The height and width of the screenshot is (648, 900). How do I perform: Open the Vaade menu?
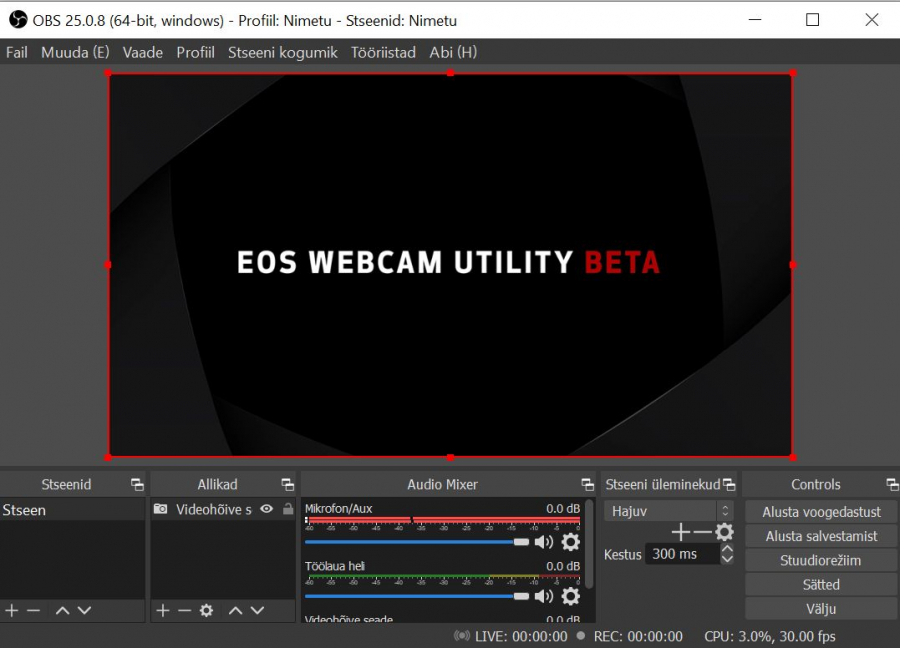[142, 52]
